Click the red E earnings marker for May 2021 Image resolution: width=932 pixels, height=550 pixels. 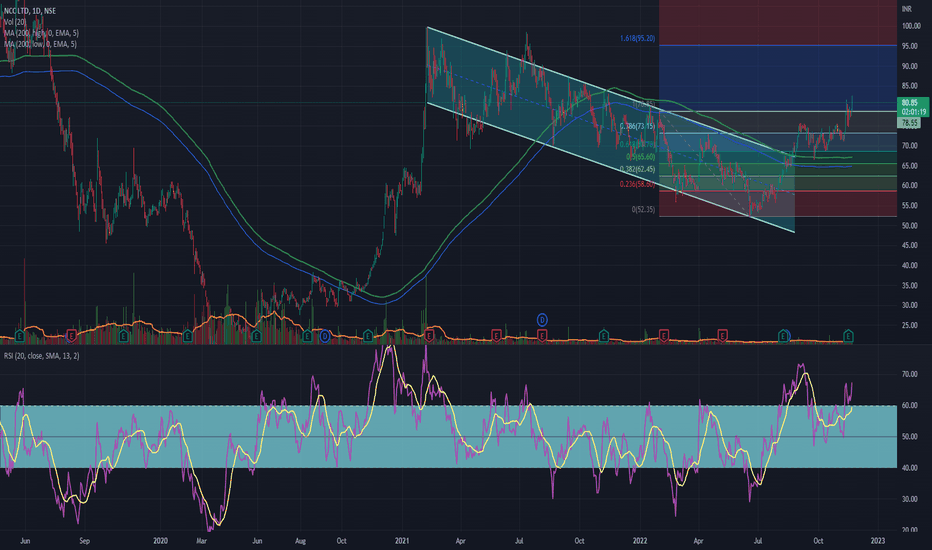tap(496, 336)
